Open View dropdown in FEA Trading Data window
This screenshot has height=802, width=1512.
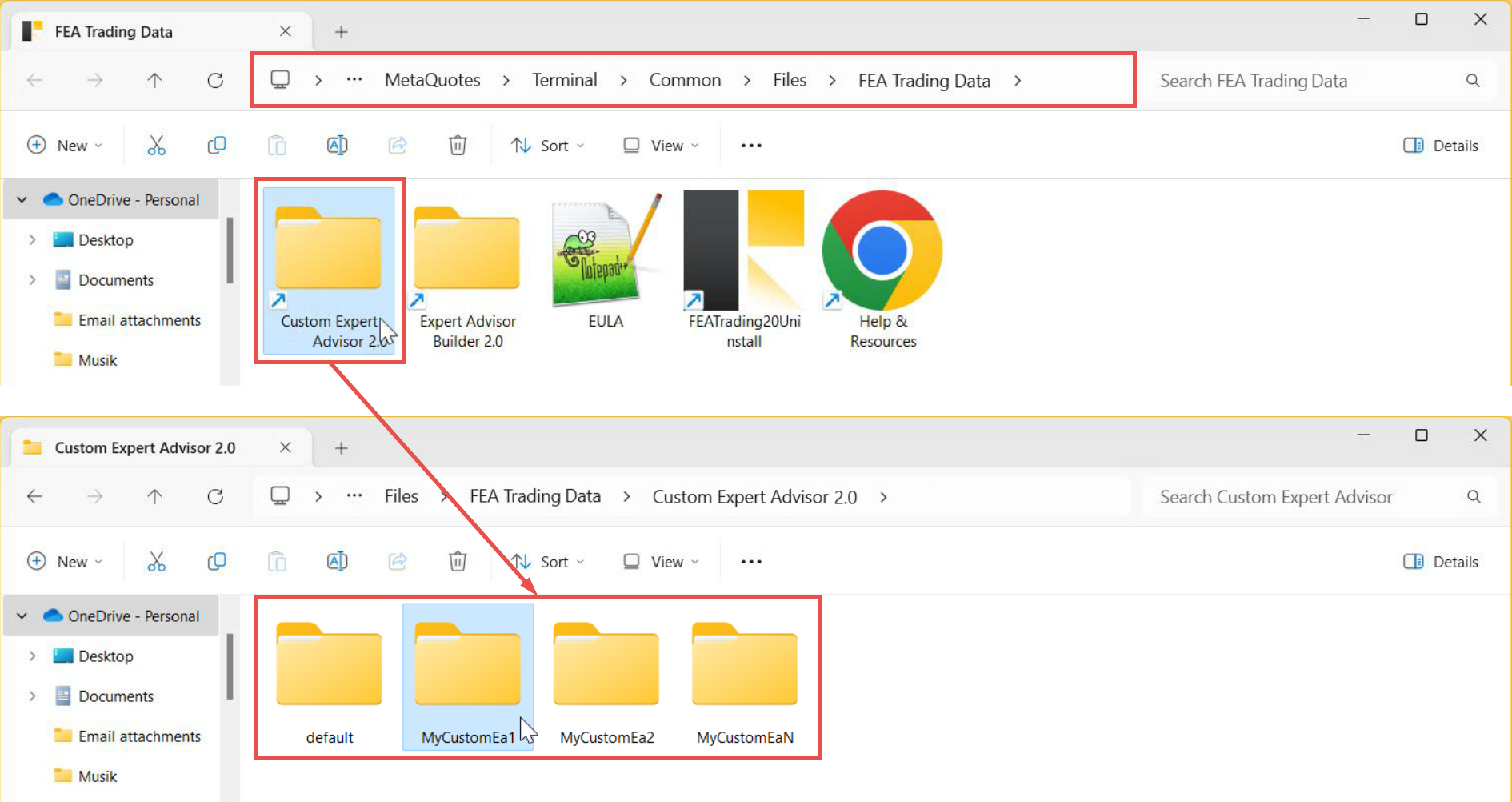click(662, 146)
